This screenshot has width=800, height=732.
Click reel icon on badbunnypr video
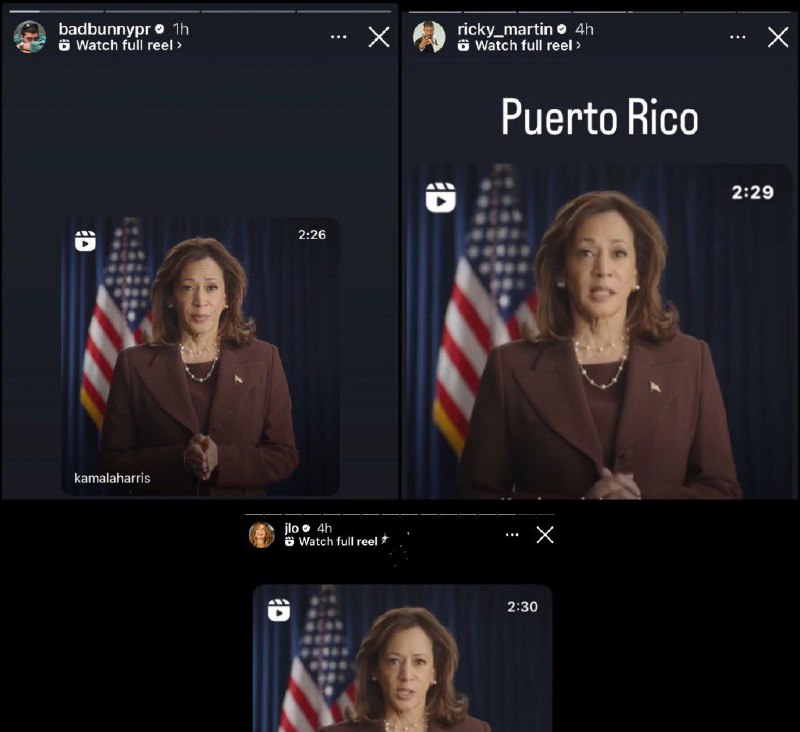(85, 241)
